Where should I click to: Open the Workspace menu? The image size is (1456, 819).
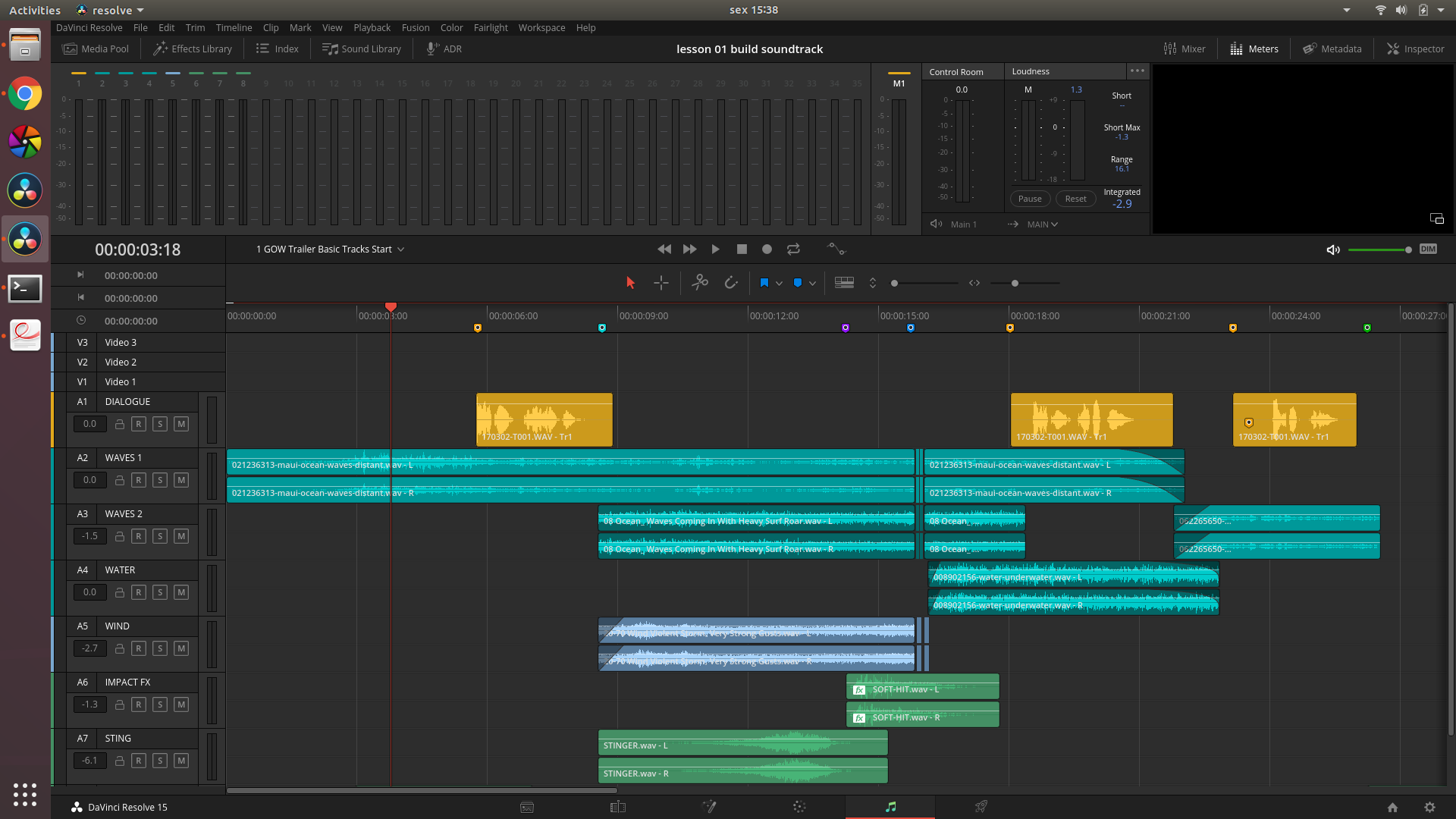click(541, 27)
